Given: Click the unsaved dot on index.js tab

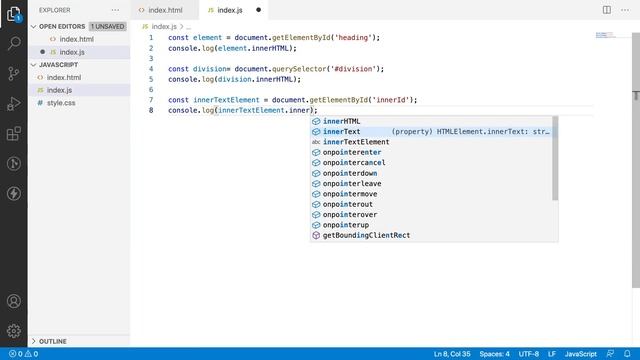Looking at the screenshot, I should point(258,10).
